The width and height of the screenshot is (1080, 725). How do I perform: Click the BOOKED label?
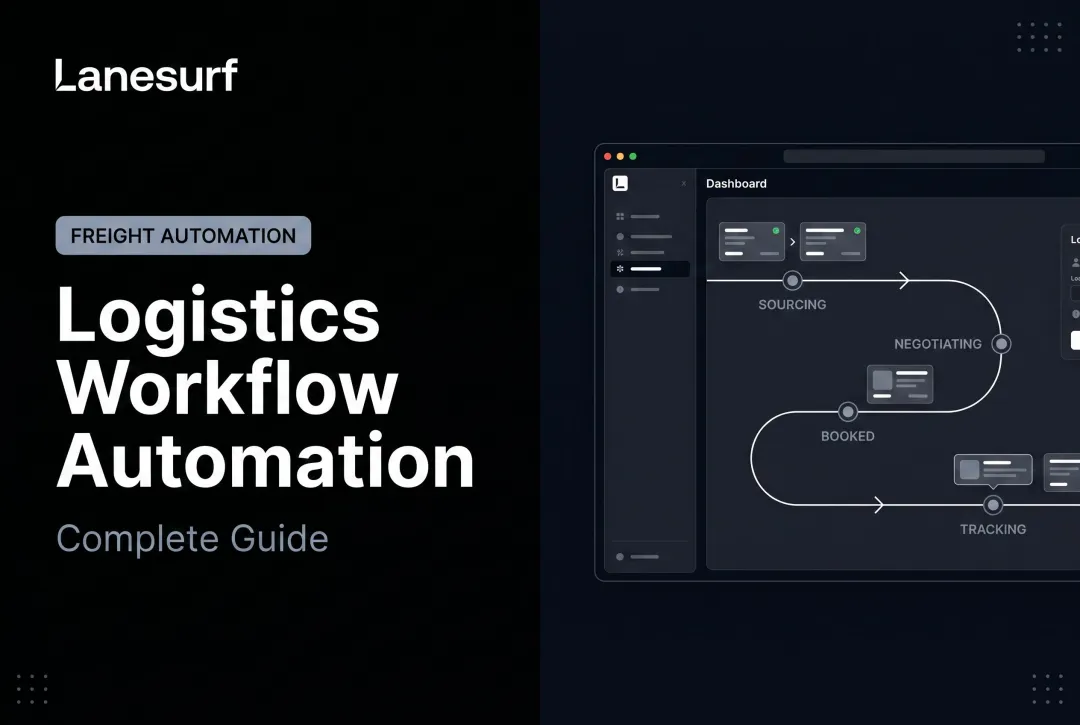click(x=848, y=436)
